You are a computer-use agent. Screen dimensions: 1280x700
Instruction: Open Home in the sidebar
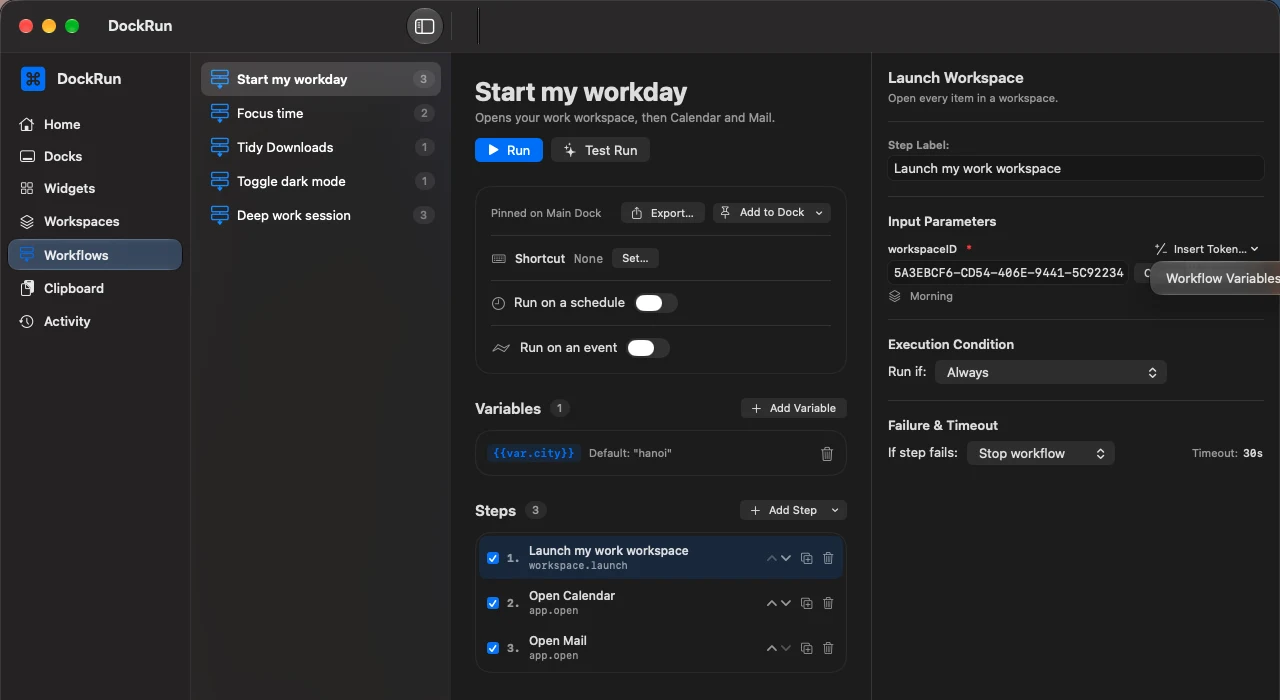[95, 124]
